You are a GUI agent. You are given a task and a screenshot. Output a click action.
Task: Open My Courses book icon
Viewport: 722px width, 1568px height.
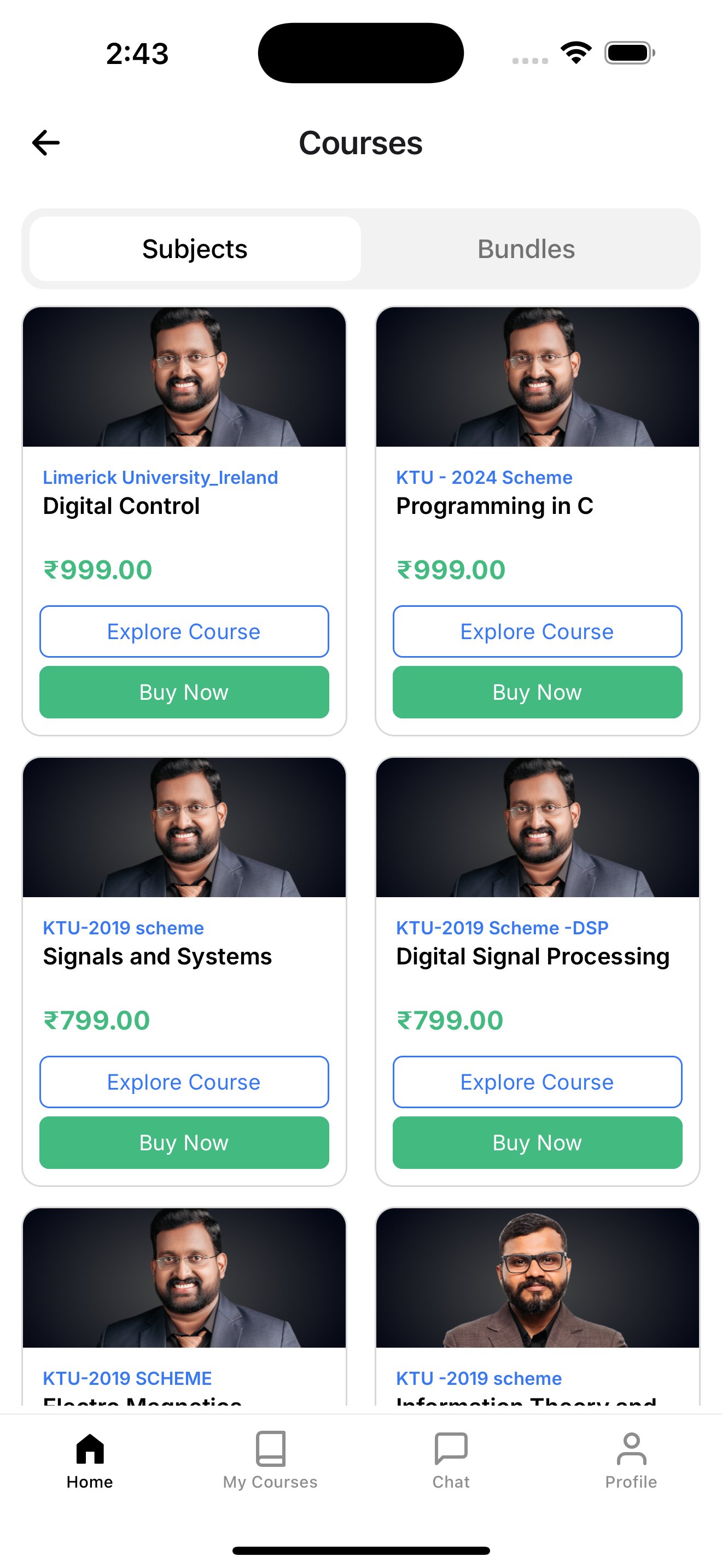[270, 1449]
